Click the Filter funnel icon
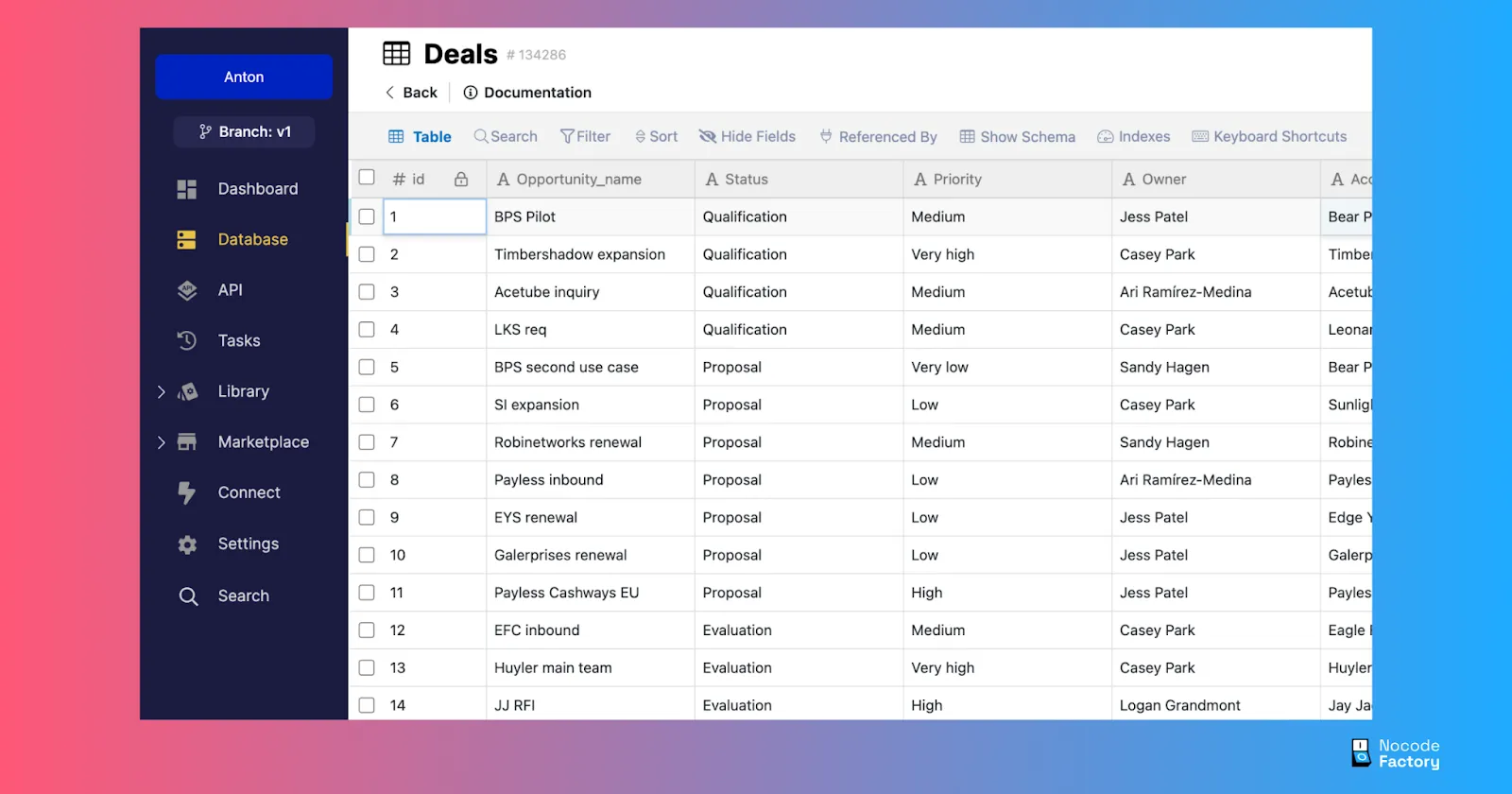The image size is (1512, 794). pyautogui.click(x=567, y=136)
